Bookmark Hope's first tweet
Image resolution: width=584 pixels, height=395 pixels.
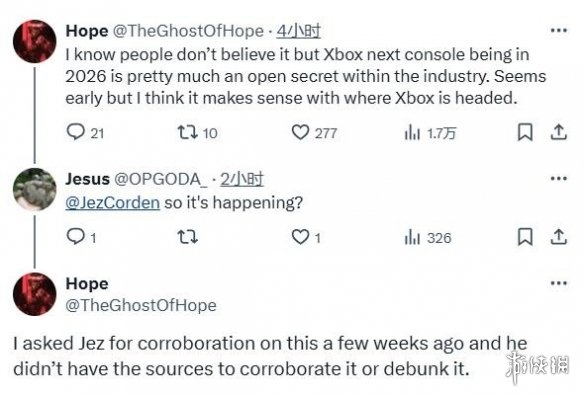point(525,133)
